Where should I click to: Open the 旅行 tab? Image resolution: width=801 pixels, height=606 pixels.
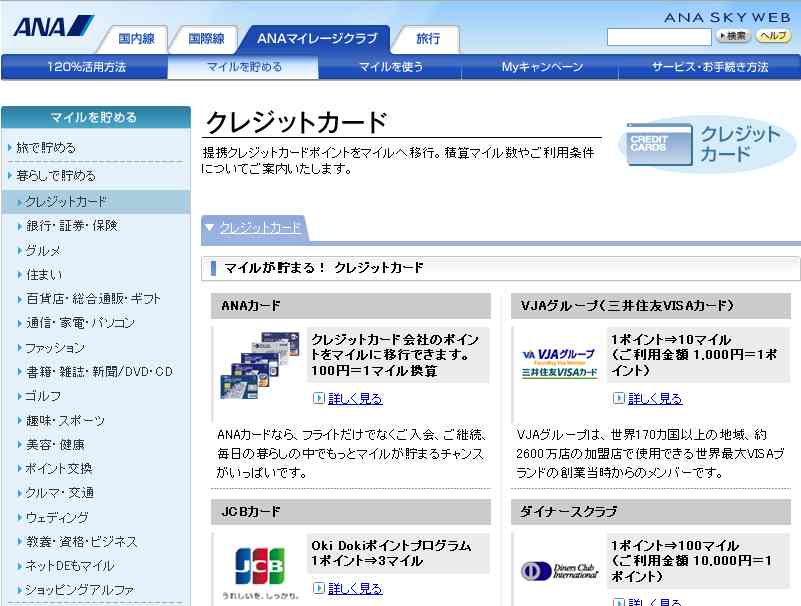point(428,39)
